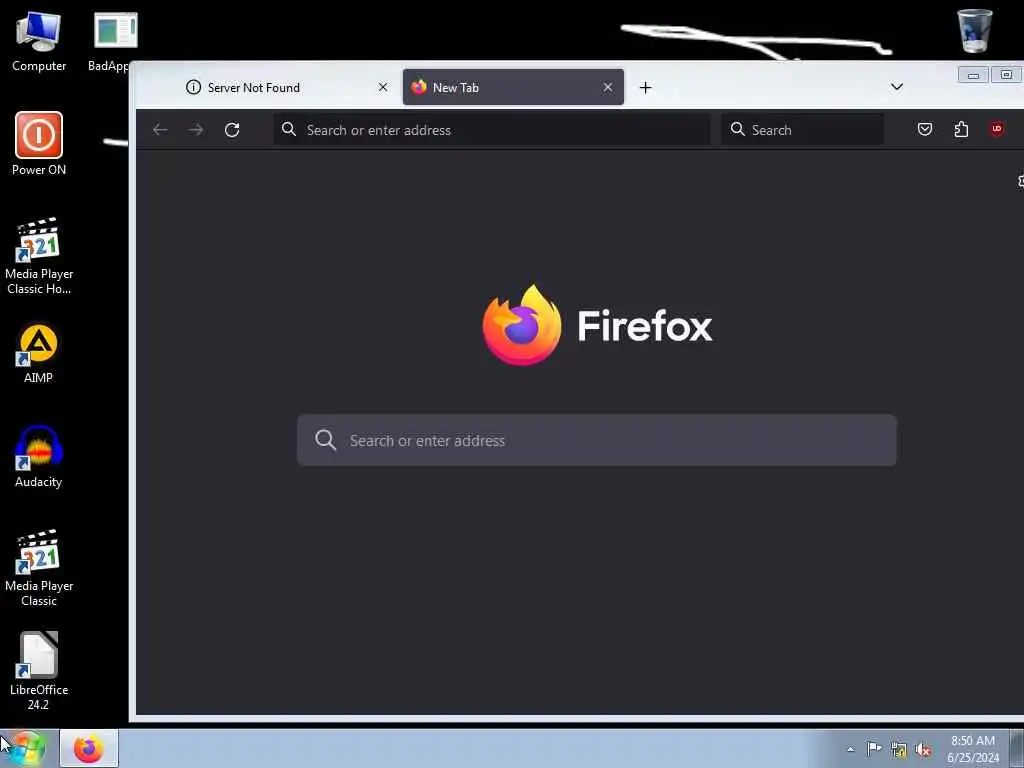The width and height of the screenshot is (1024, 768).
Task: Show hidden system tray icons
Action: [850, 749]
